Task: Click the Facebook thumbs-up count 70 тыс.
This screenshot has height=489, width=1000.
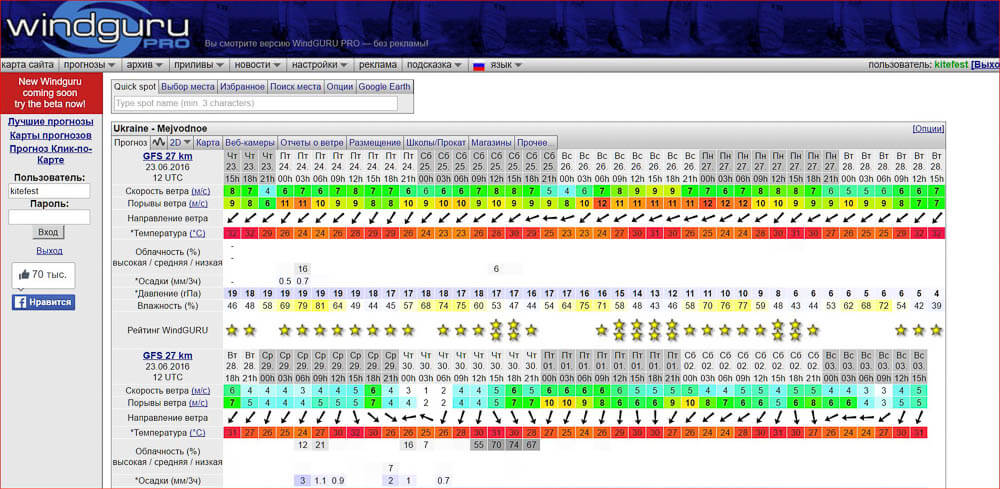Action: [43, 275]
